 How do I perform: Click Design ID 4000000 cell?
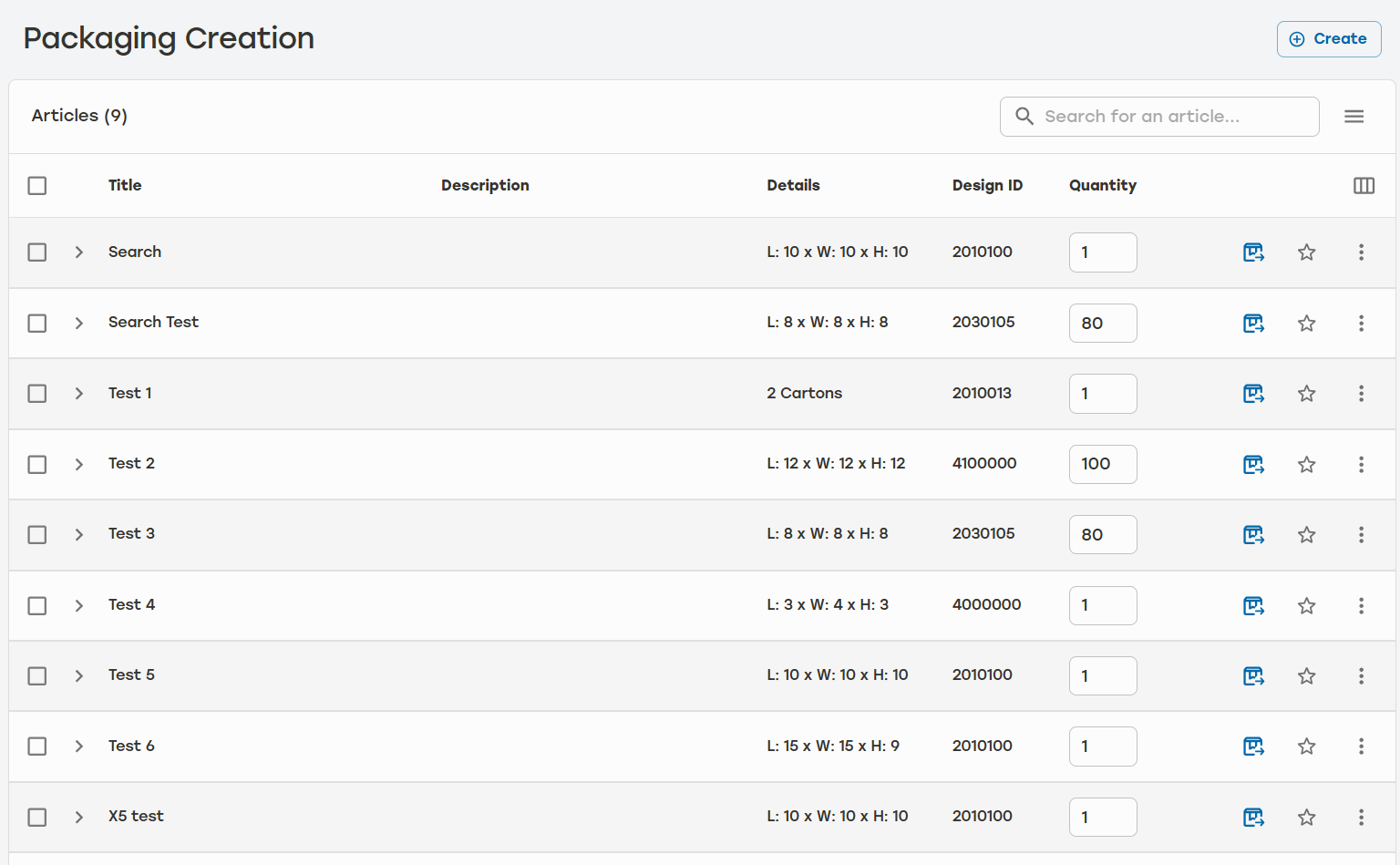[986, 604]
